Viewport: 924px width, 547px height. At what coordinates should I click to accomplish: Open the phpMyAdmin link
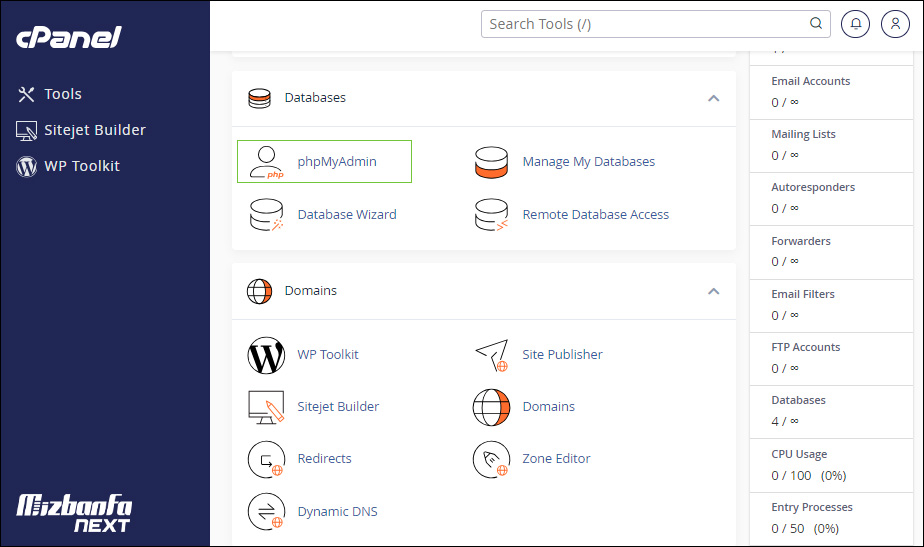[x=337, y=162]
